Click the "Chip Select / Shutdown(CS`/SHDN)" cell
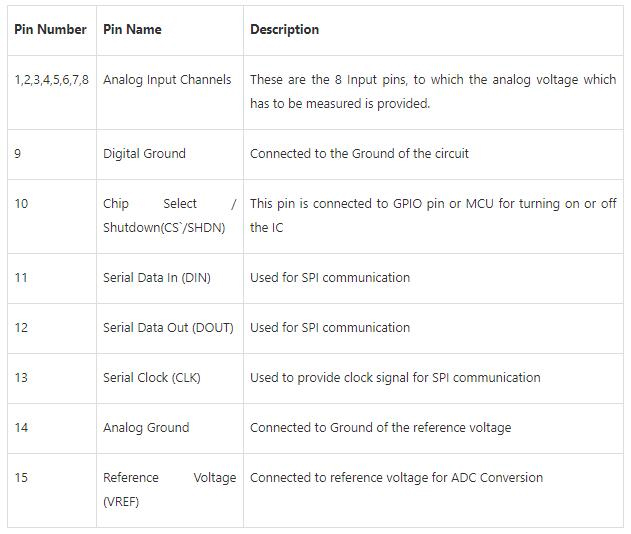Viewport: 631px width, 534px height. [169, 215]
